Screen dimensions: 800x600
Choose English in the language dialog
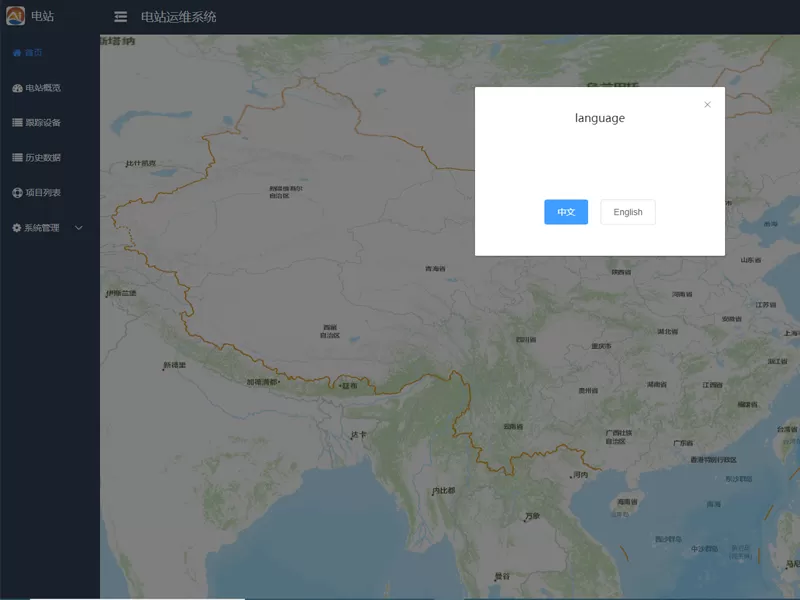point(628,212)
